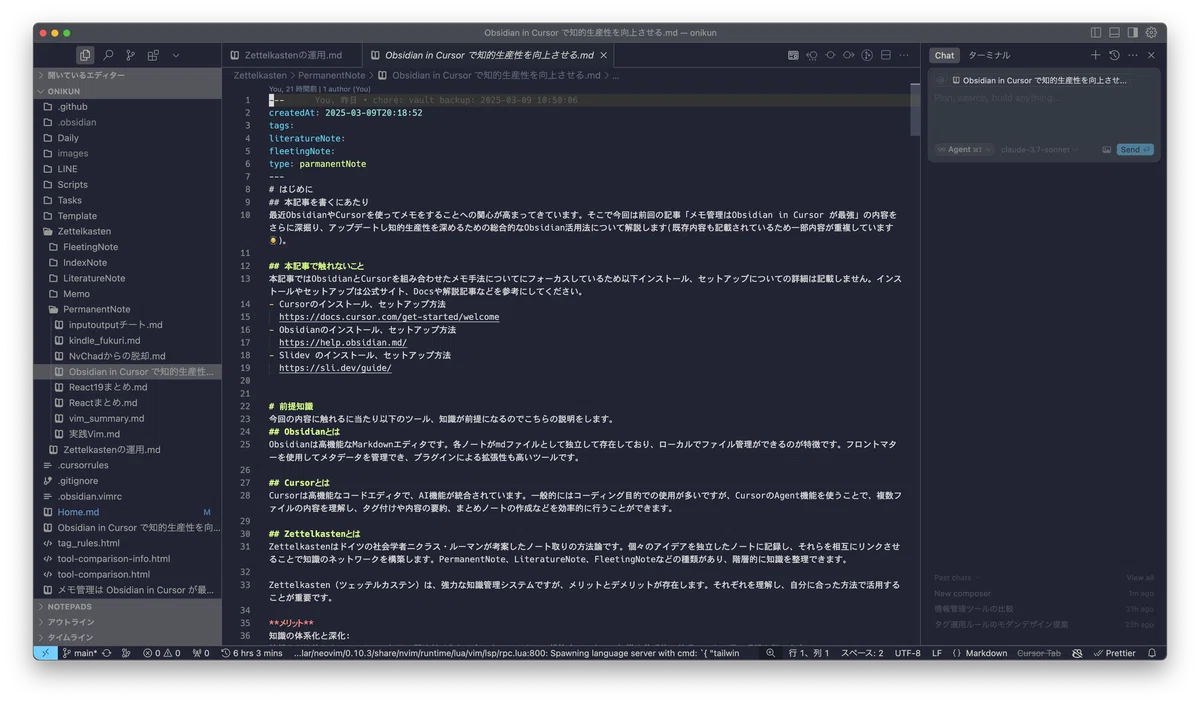Open the help.obsidian.md link
Image resolution: width=1200 pixels, height=704 pixels.
coord(343,343)
